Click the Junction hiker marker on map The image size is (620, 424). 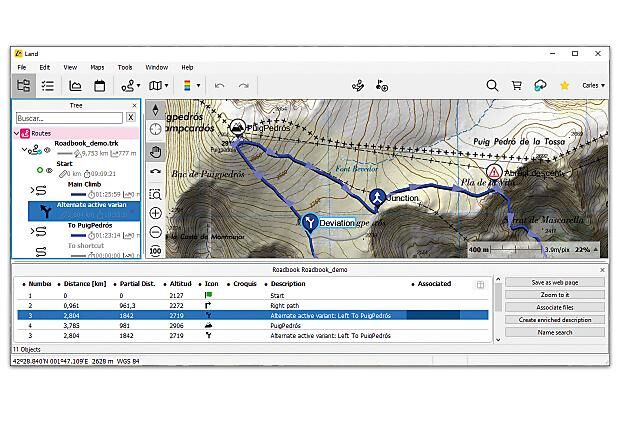(378, 197)
